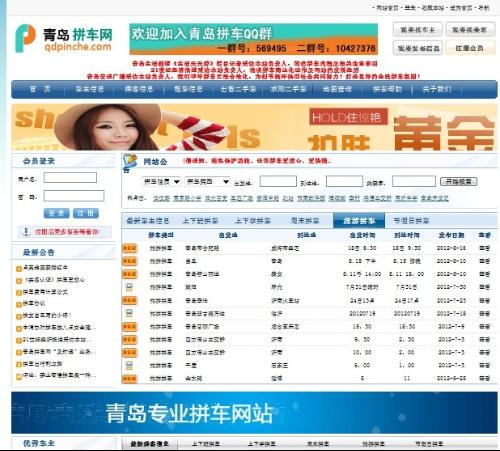Click the 优秀车主 section heading
Screen dimensions: 500x451
click(39, 443)
